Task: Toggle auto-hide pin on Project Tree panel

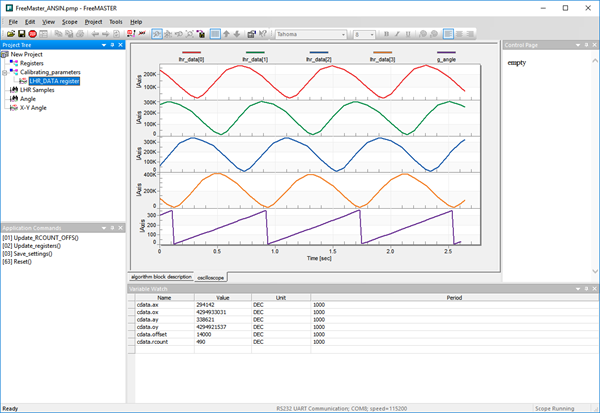Action: (x=112, y=45)
